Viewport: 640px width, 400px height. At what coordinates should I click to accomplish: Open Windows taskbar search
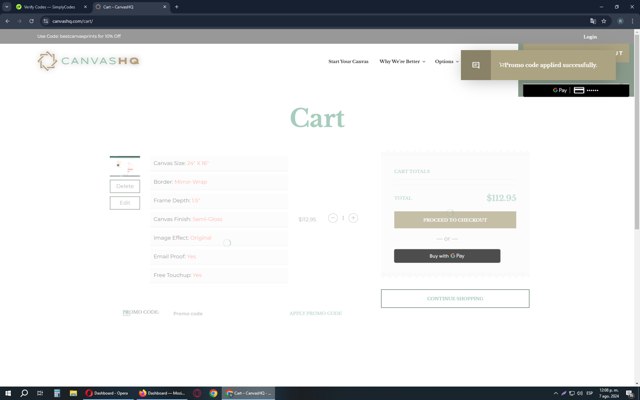pos(24,393)
